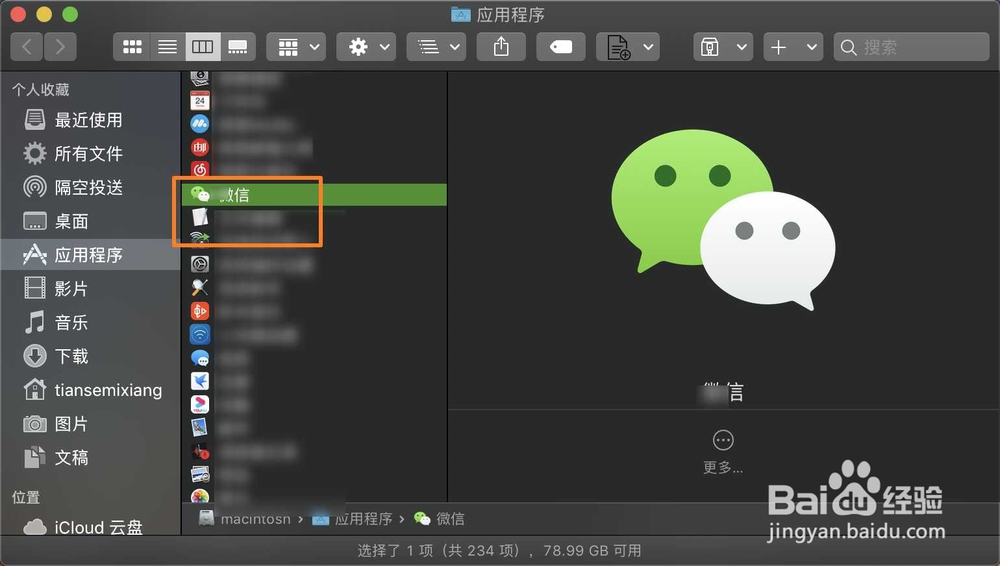This screenshot has width=1000, height=566.
Task: Click the Share toolbar button
Action: pyautogui.click(x=501, y=47)
